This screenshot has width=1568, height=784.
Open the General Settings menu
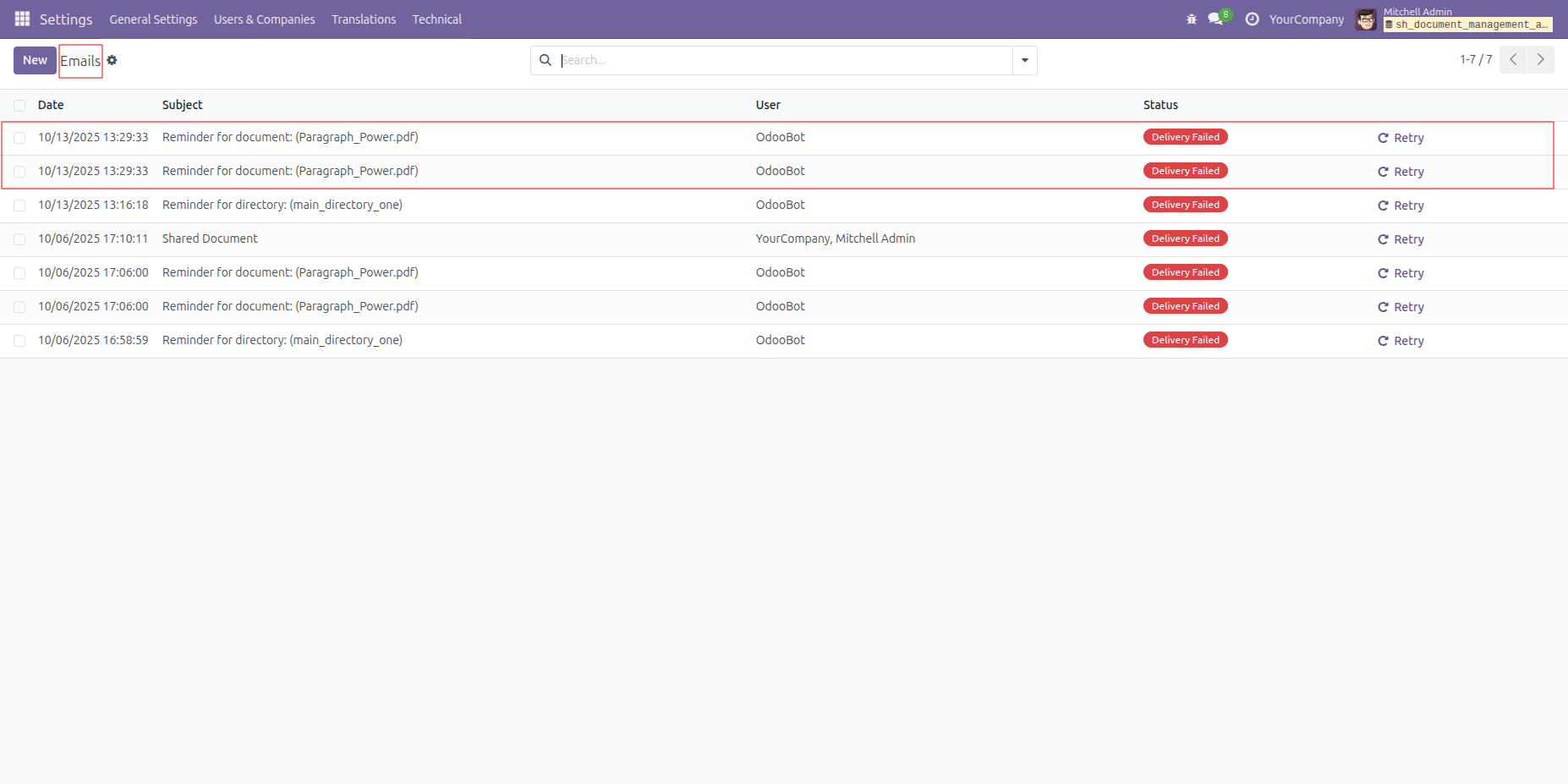tap(153, 19)
